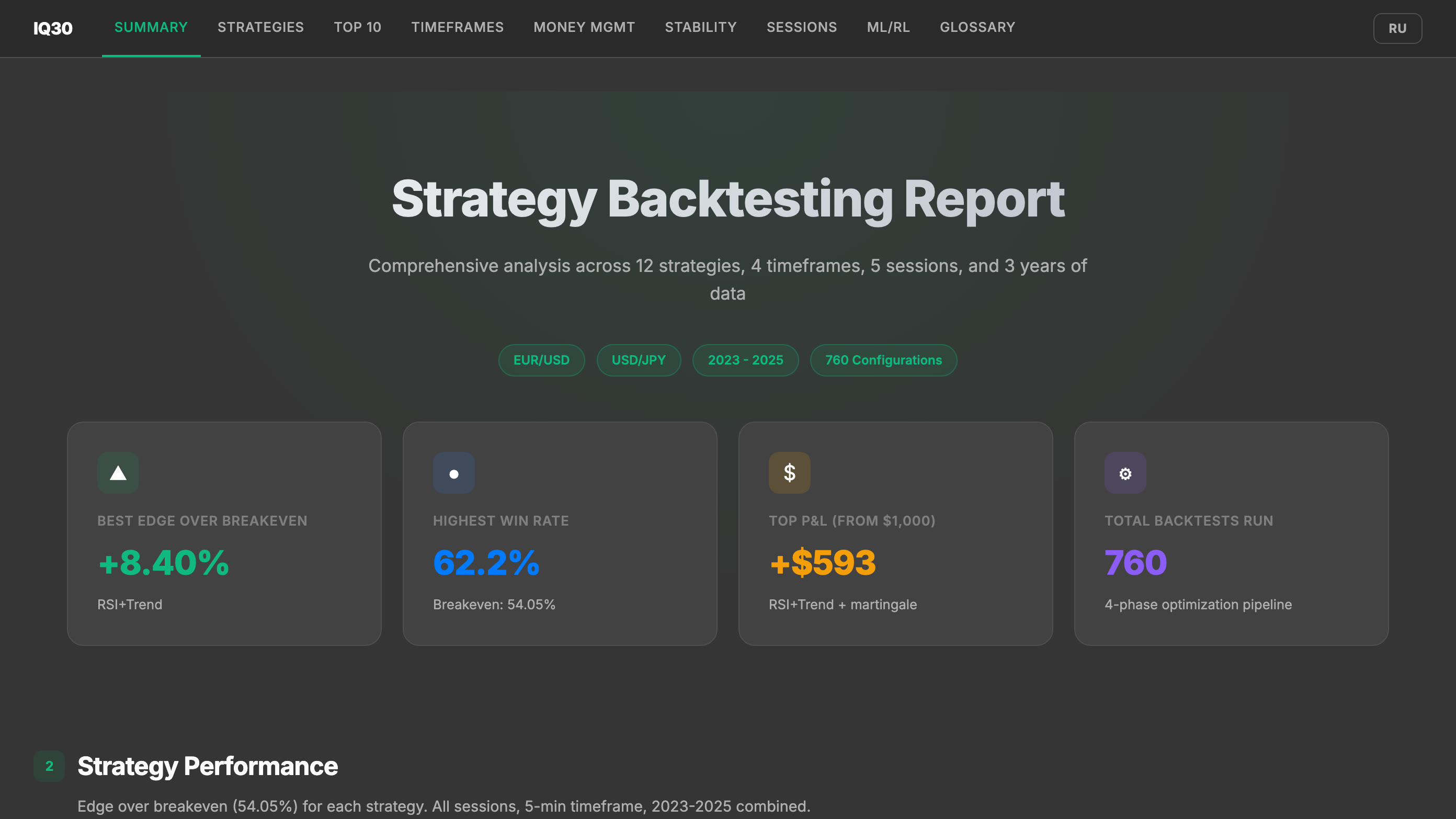Open the Summary tab
This screenshot has height=819, width=1456.
151,27
